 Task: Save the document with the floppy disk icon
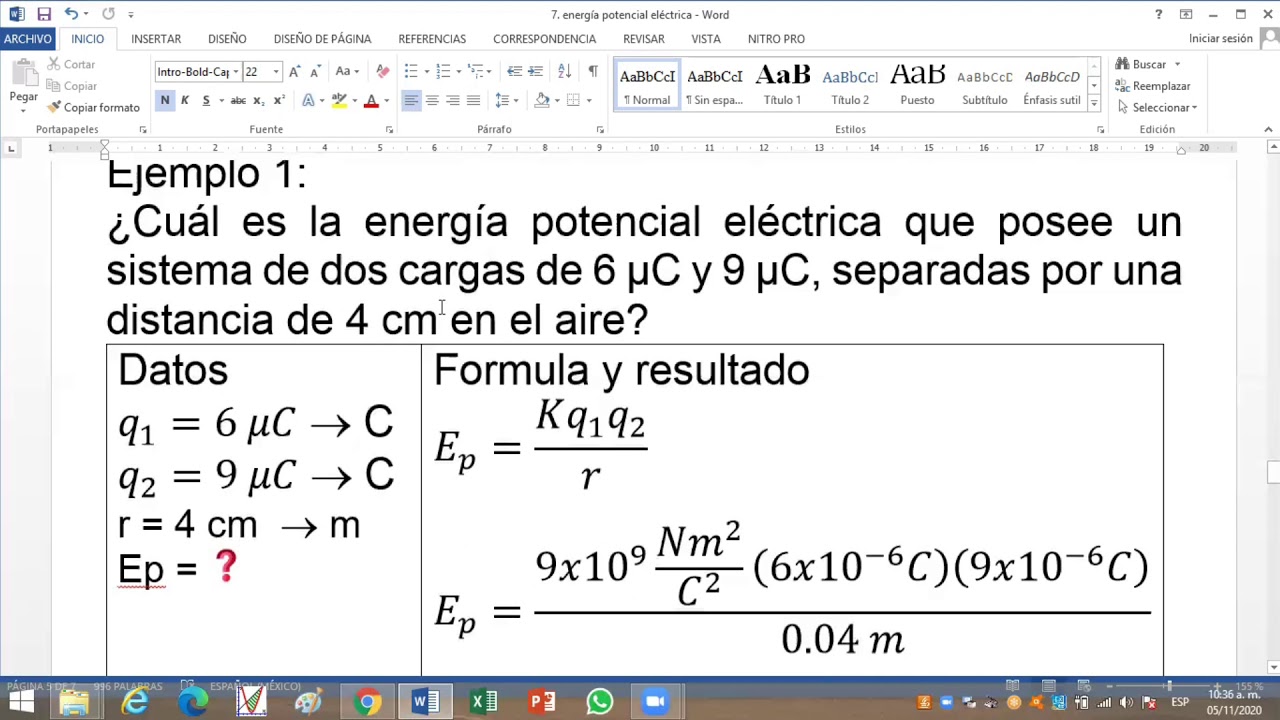click(44, 14)
